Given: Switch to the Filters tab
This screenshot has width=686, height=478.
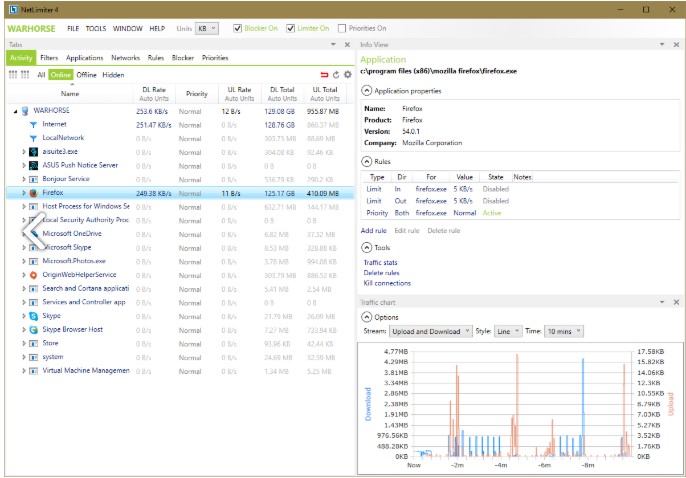Looking at the screenshot, I should tap(49, 58).
